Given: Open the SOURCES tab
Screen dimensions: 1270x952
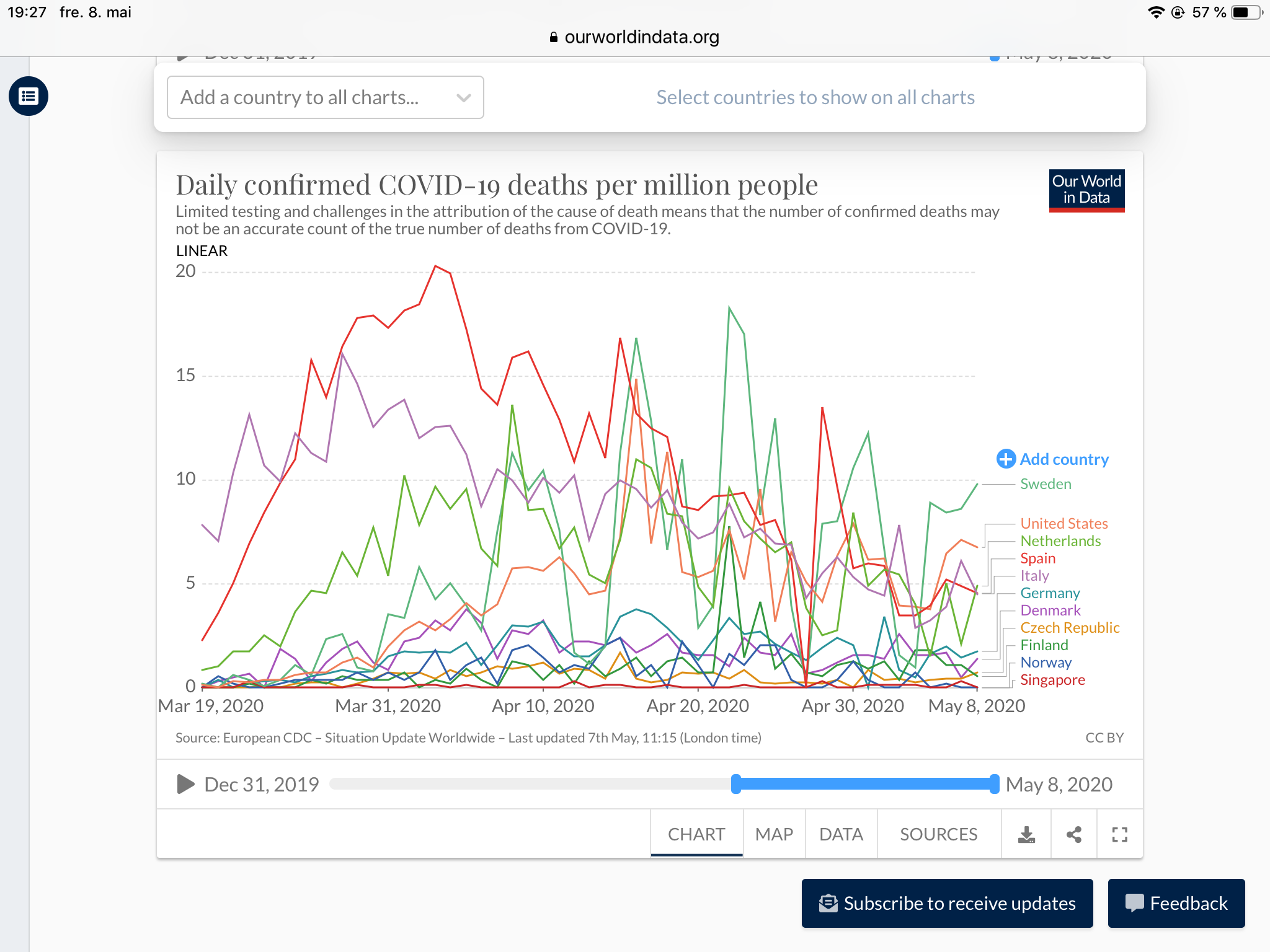Looking at the screenshot, I should (x=938, y=835).
